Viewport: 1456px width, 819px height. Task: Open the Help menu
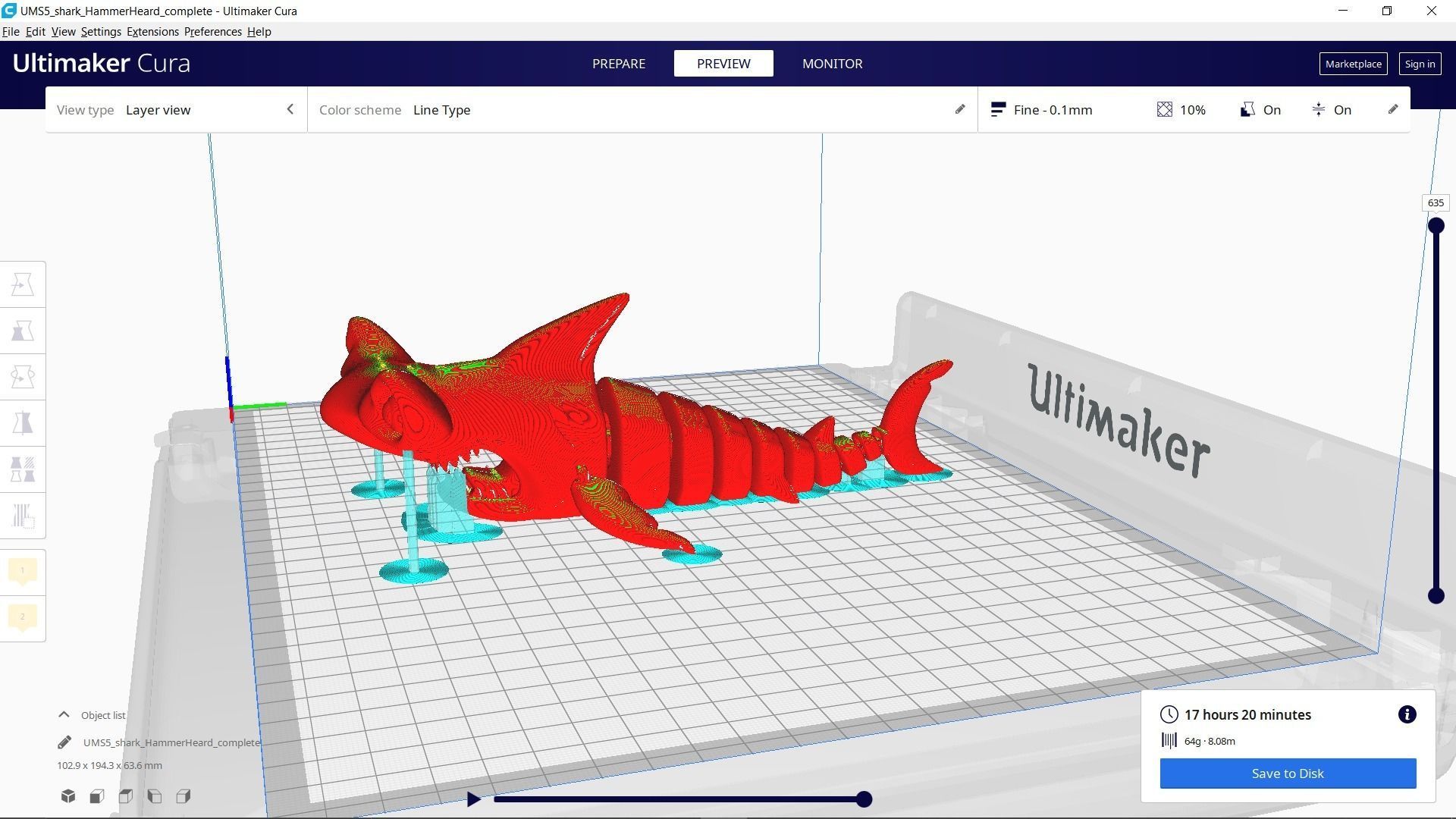pyautogui.click(x=259, y=32)
